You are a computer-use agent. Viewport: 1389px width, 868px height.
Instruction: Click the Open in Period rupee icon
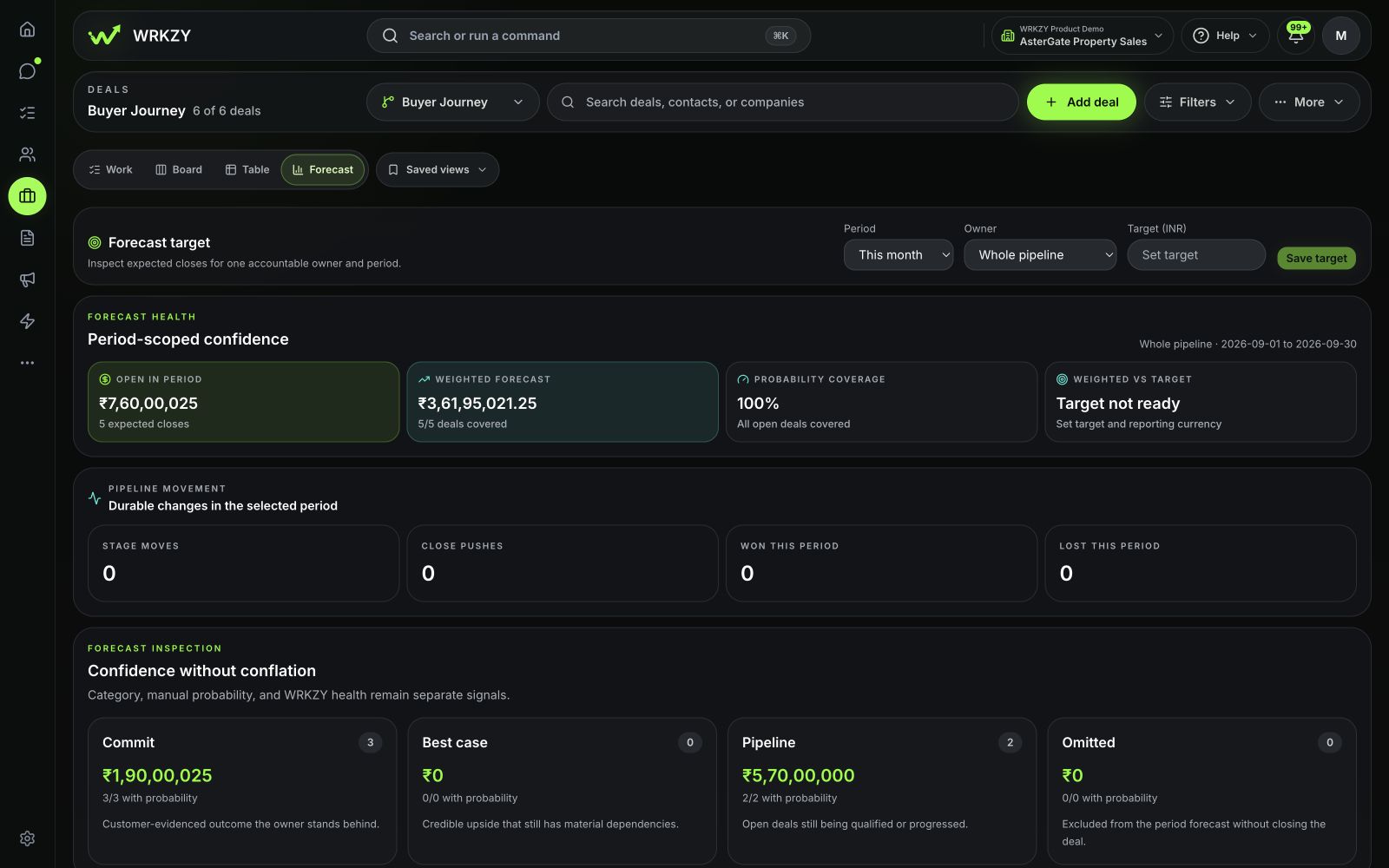pyautogui.click(x=105, y=379)
